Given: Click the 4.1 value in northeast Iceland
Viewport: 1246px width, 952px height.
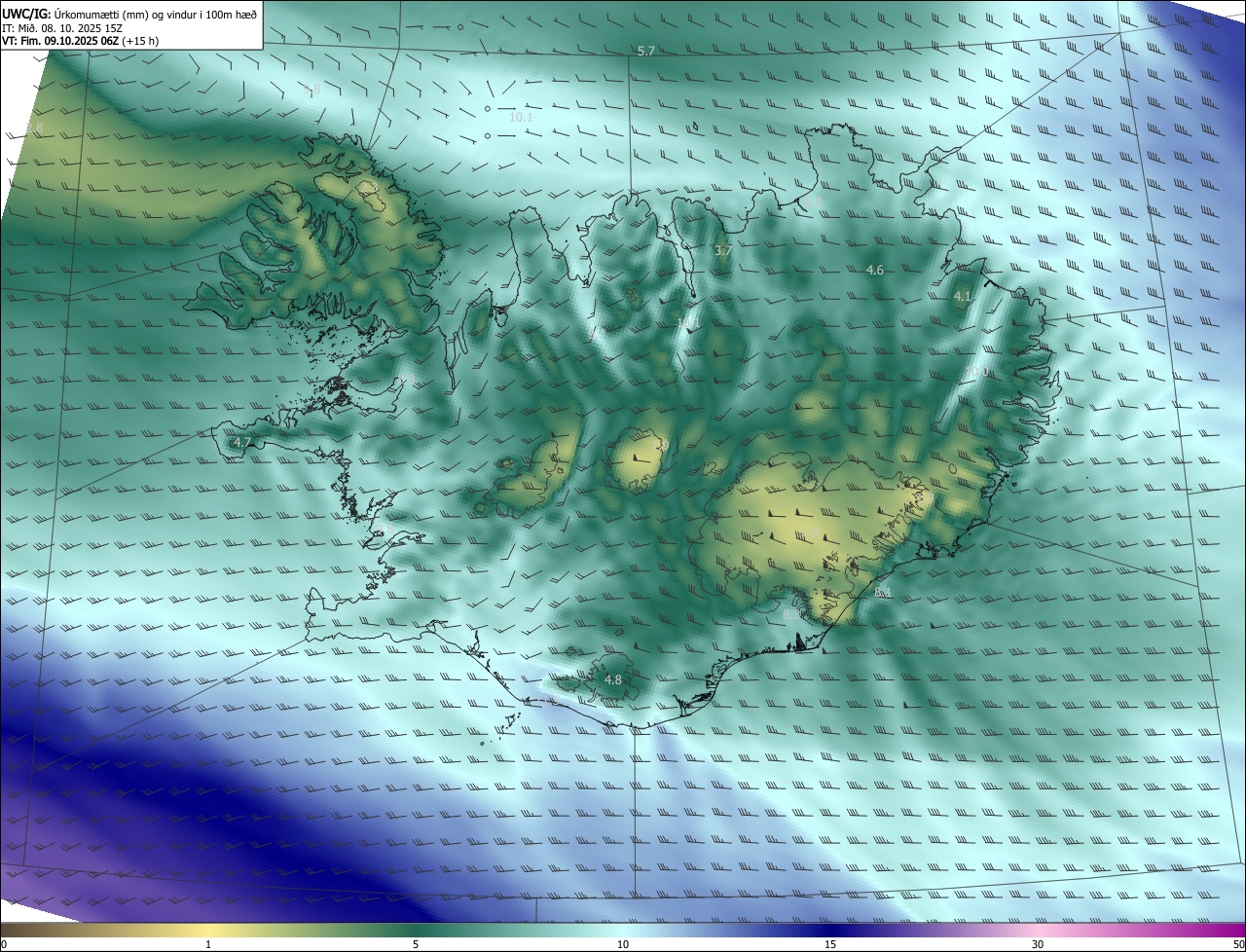Looking at the screenshot, I should point(963,296).
